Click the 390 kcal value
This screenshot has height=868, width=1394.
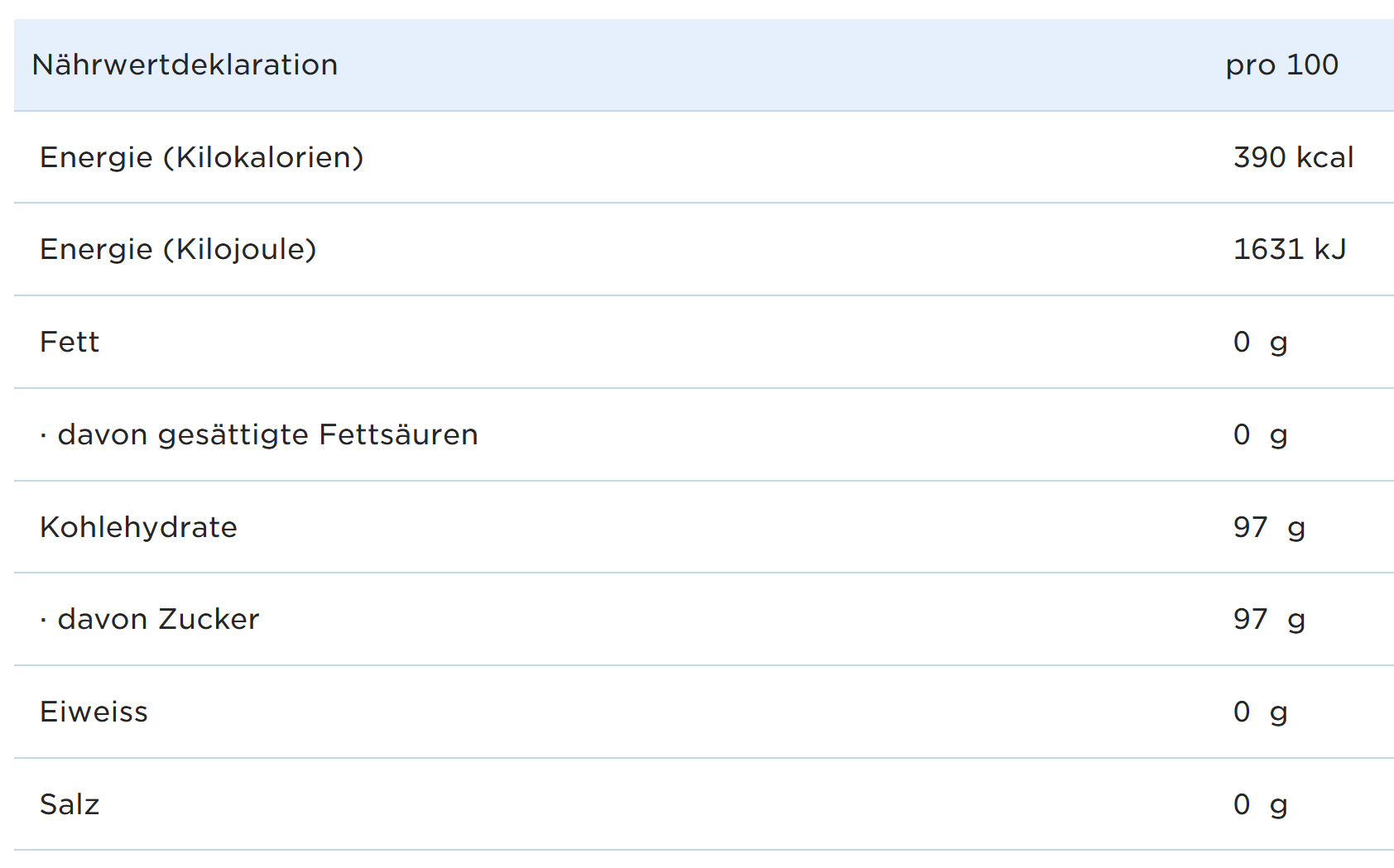pyautogui.click(x=1293, y=157)
